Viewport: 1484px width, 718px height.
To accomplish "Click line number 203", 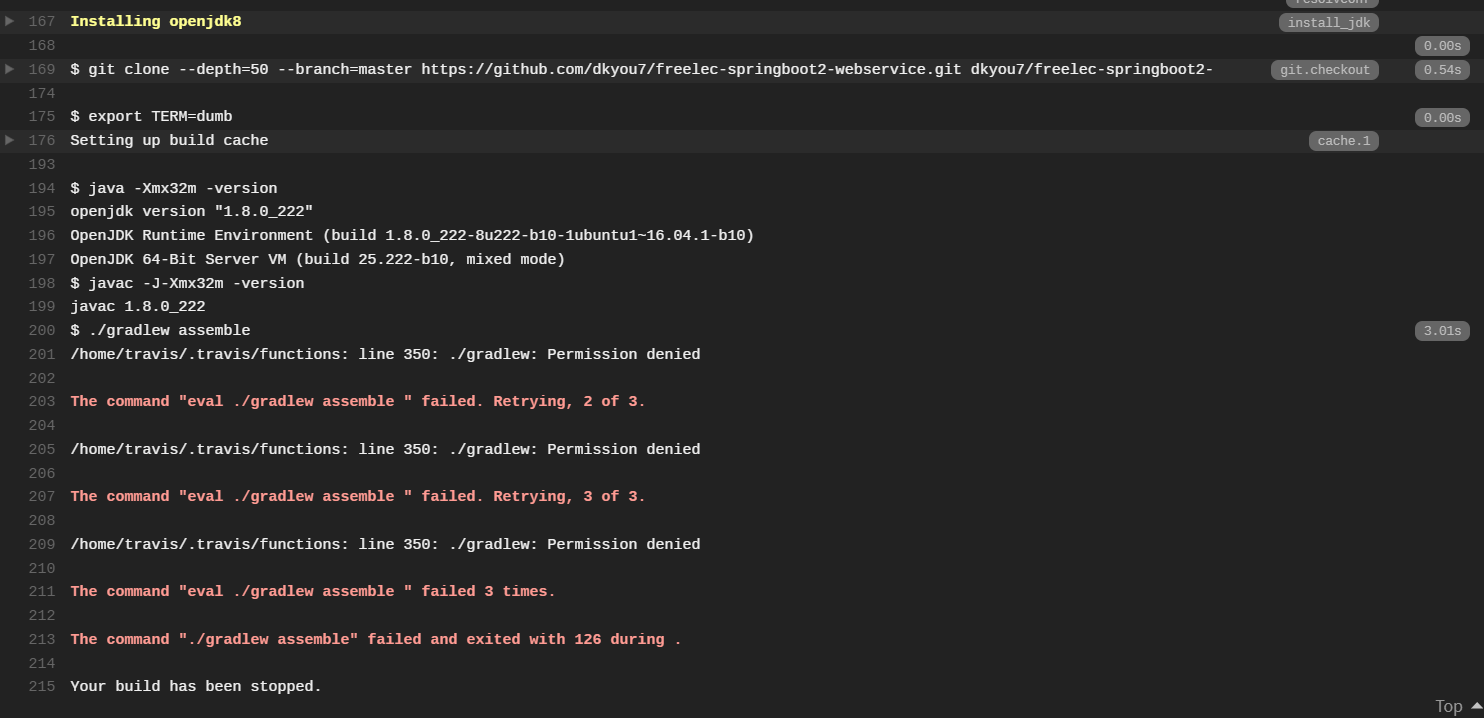I will click(41, 401).
